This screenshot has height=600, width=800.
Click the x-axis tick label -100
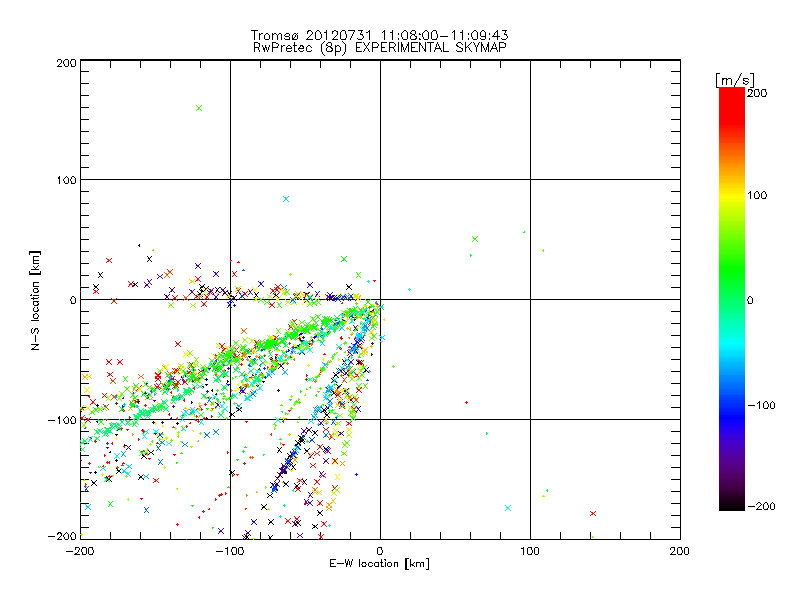[x=230, y=550]
